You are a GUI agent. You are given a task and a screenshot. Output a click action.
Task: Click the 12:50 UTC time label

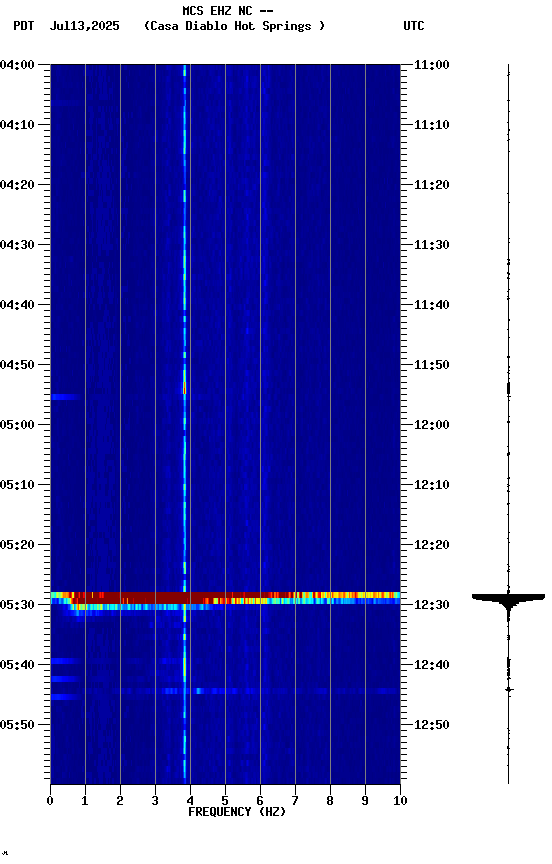tap(432, 725)
